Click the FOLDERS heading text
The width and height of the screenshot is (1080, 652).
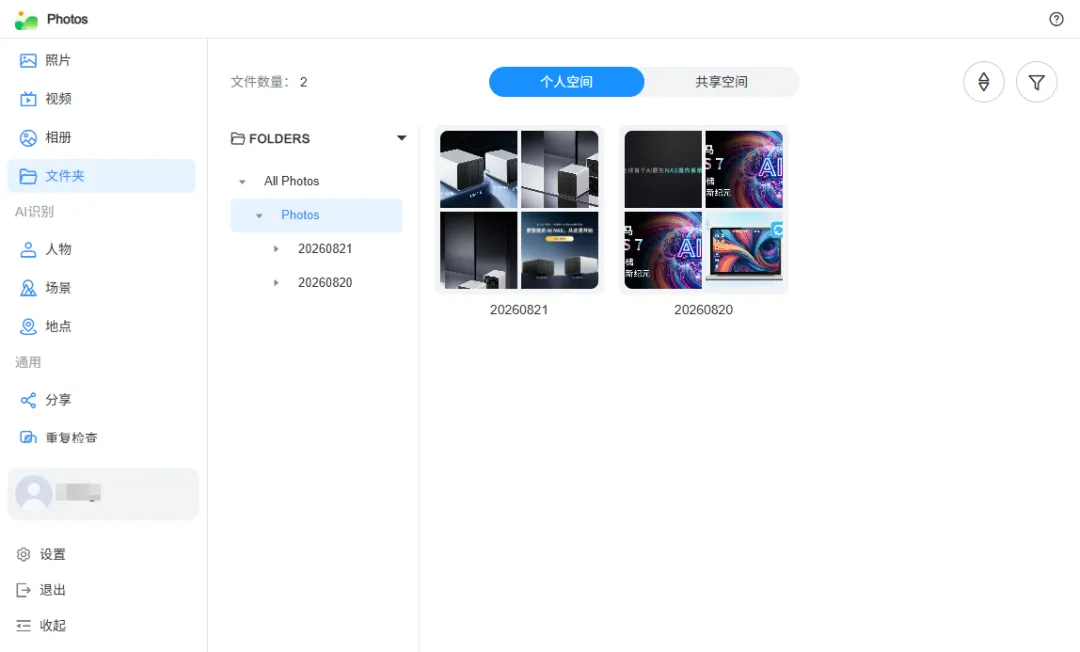[x=279, y=138]
